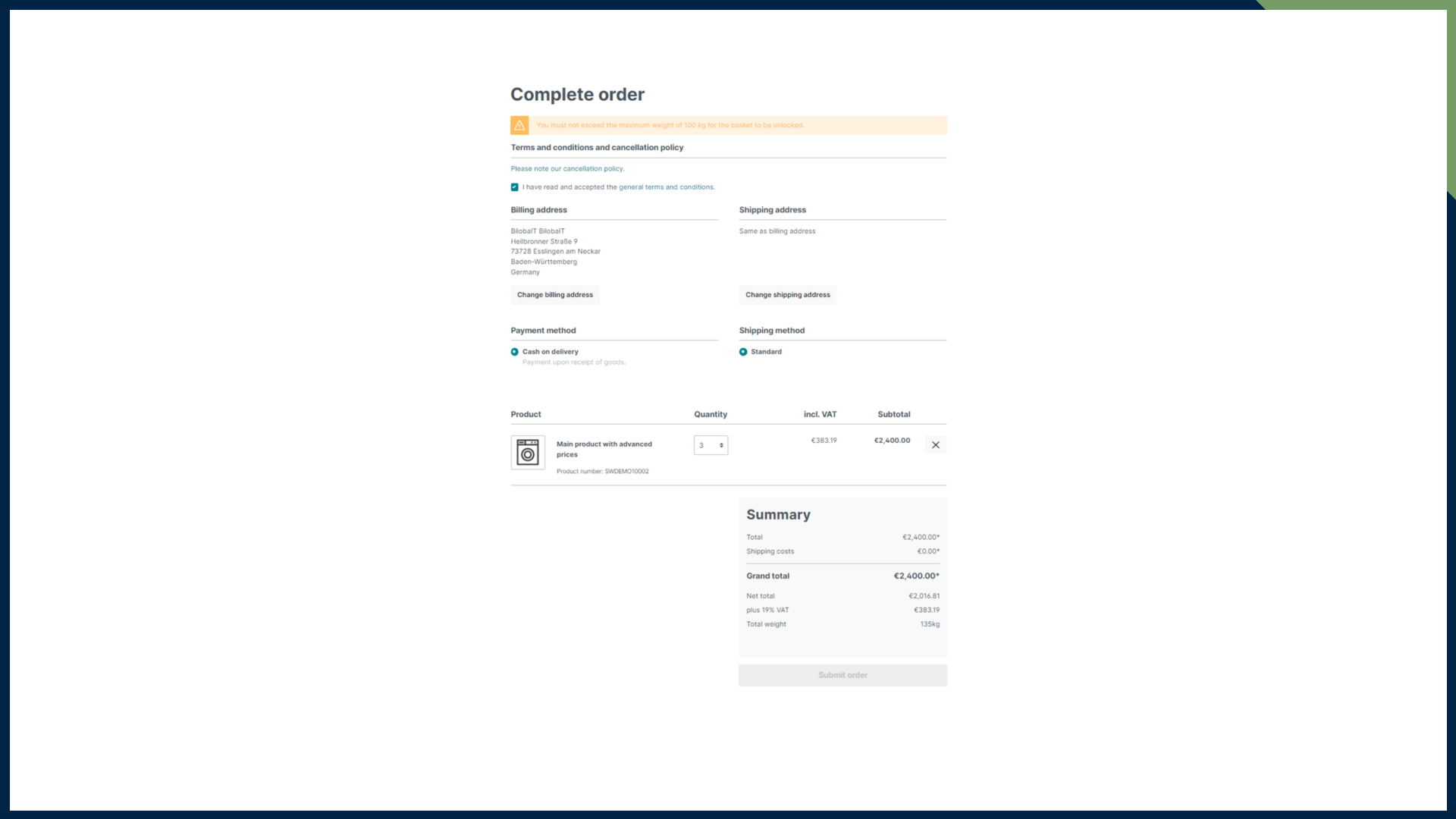Select the product thumbnail in the order table

tap(528, 452)
